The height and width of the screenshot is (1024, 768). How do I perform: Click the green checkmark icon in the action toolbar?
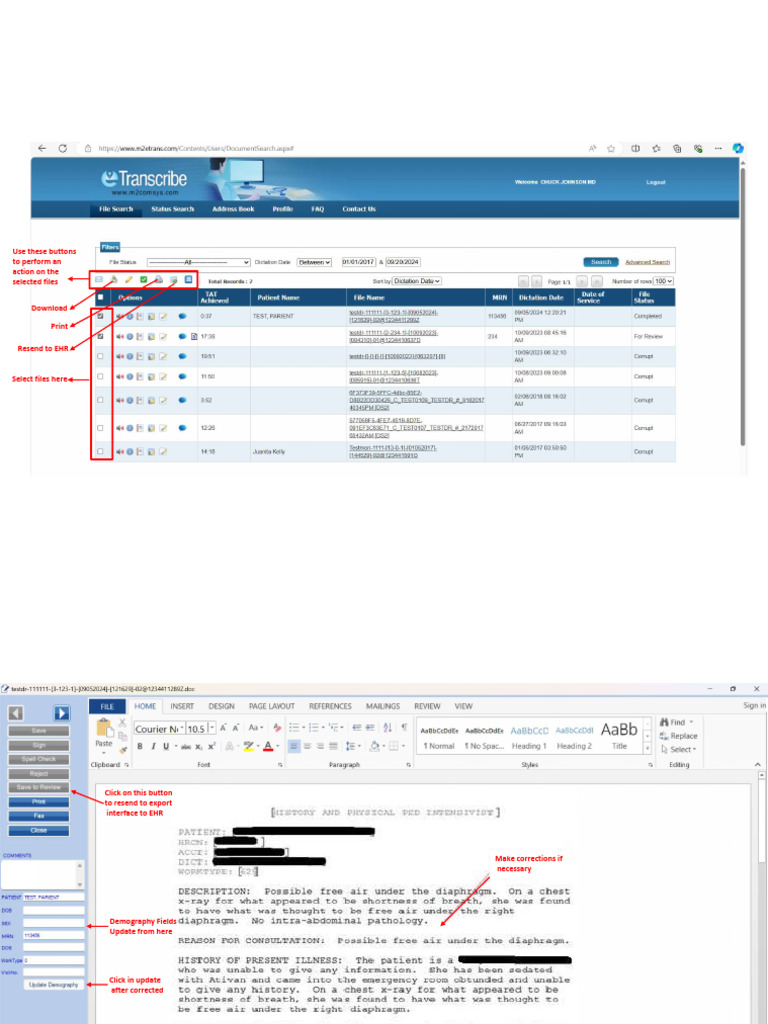coord(144,280)
